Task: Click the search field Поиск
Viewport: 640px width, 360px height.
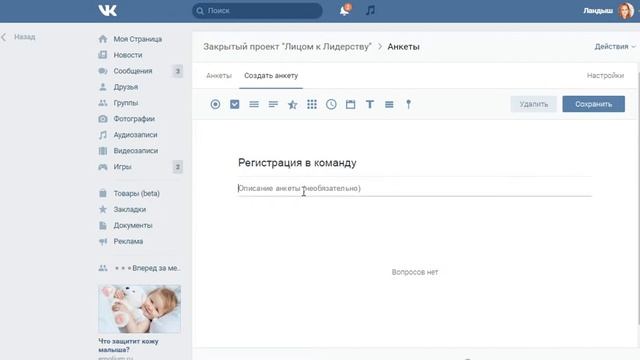Action: (x=257, y=11)
